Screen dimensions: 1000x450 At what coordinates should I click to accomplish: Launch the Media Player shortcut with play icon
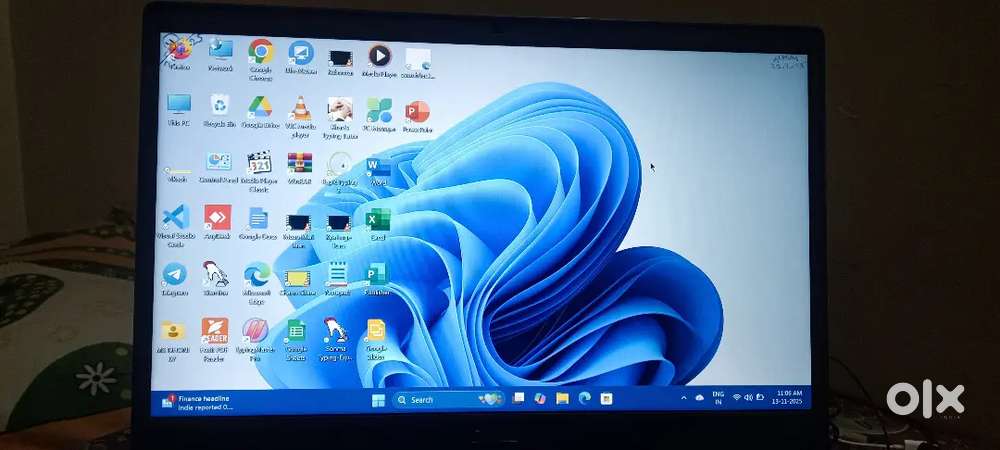click(379, 61)
